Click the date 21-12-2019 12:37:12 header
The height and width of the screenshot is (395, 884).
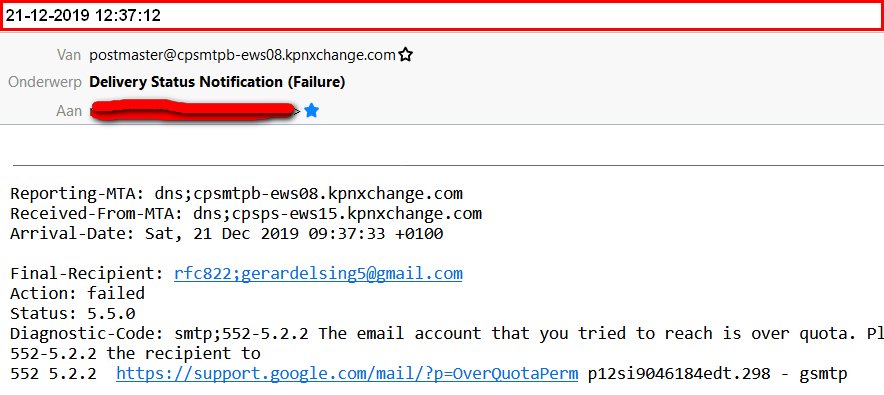[83, 16]
